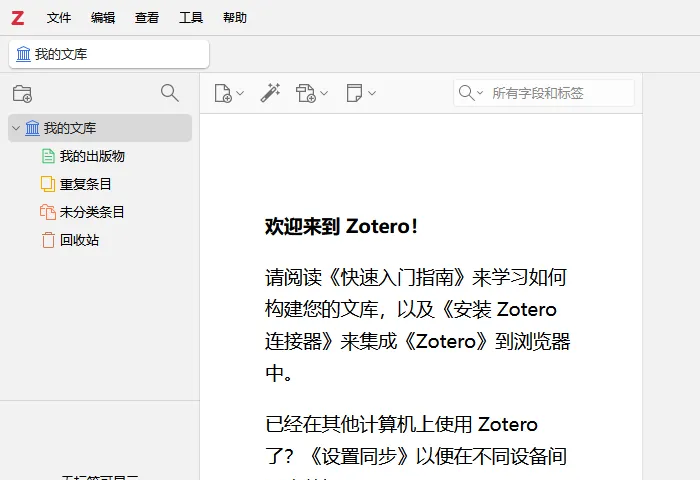
Task: Click the new collection folder icon
Action: [22, 94]
